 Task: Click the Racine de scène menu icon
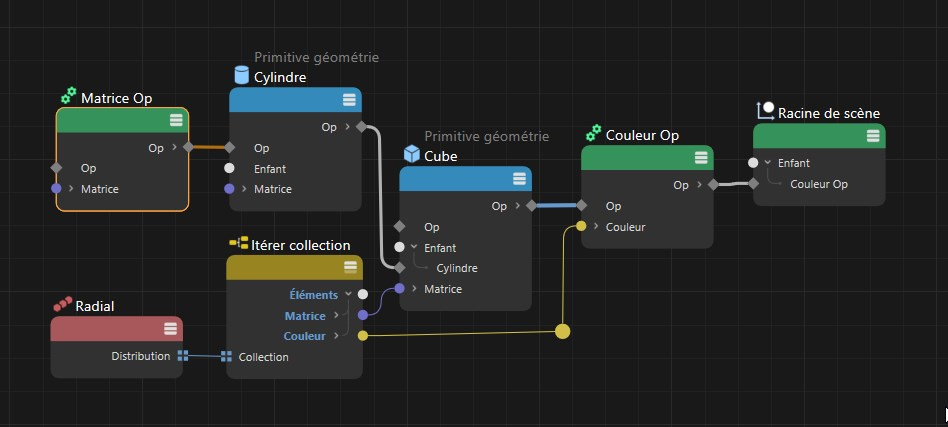coord(873,136)
